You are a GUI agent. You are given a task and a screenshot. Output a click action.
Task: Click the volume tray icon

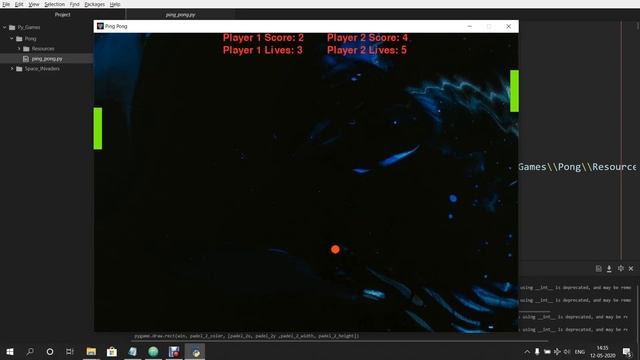click(x=567, y=351)
